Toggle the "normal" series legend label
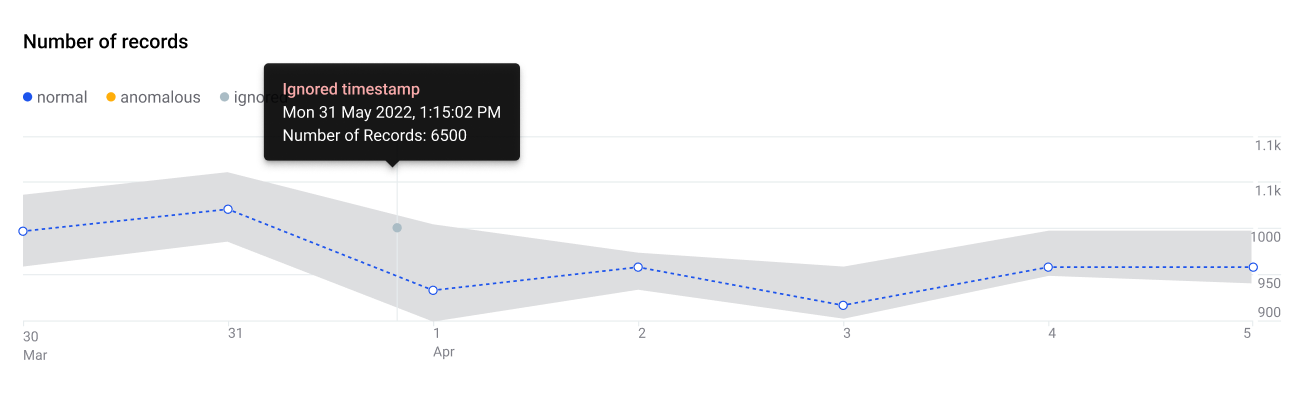The height and width of the screenshot is (406, 1303). [62, 98]
